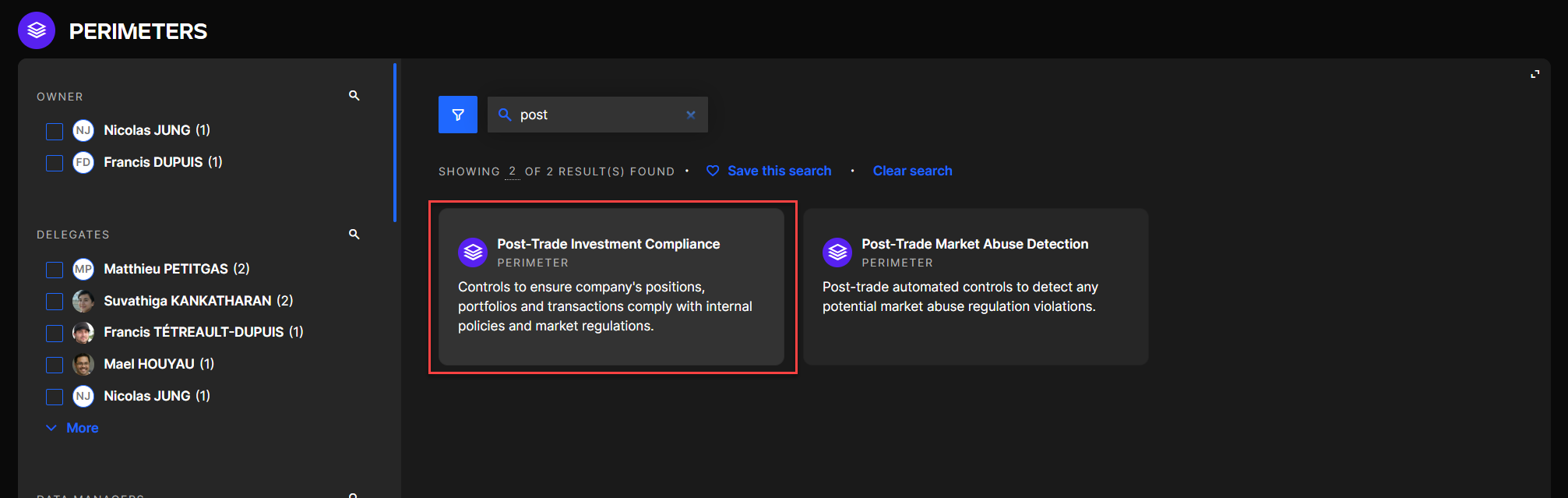
Task: Click the expand fullscreen icon at top right
Action: 1535,74
